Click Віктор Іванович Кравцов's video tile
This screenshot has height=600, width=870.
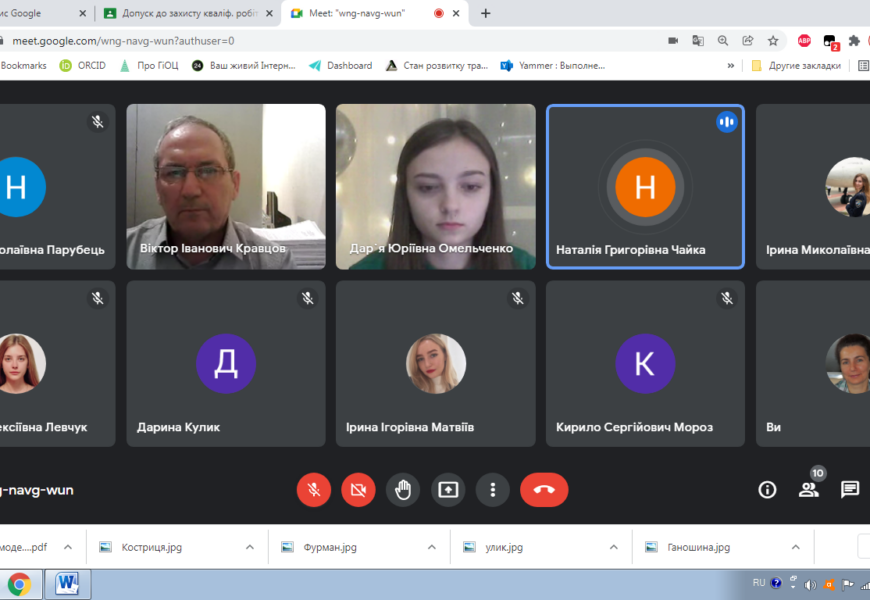225,186
